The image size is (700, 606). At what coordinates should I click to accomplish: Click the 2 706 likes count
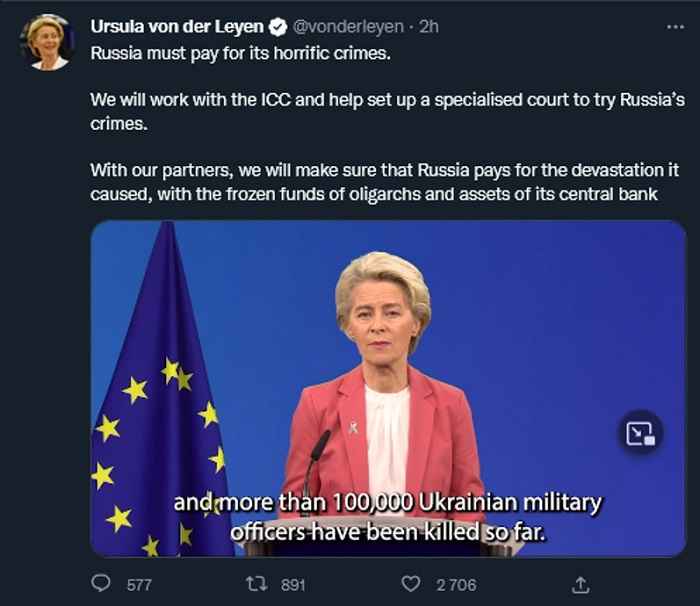point(456,584)
